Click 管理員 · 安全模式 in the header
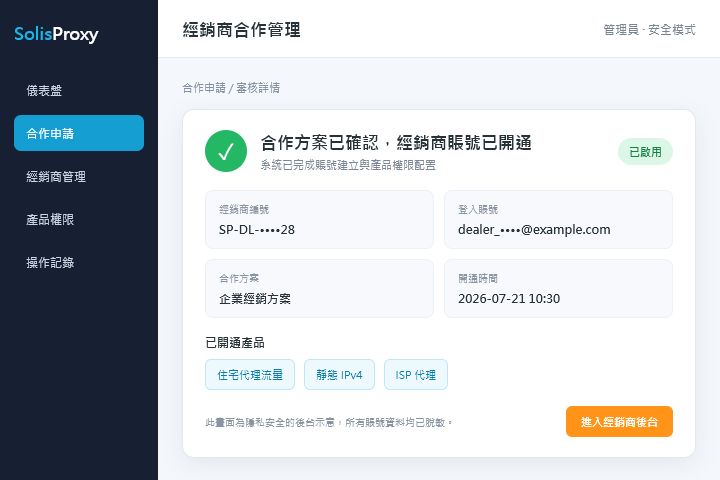 [x=649, y=30]
